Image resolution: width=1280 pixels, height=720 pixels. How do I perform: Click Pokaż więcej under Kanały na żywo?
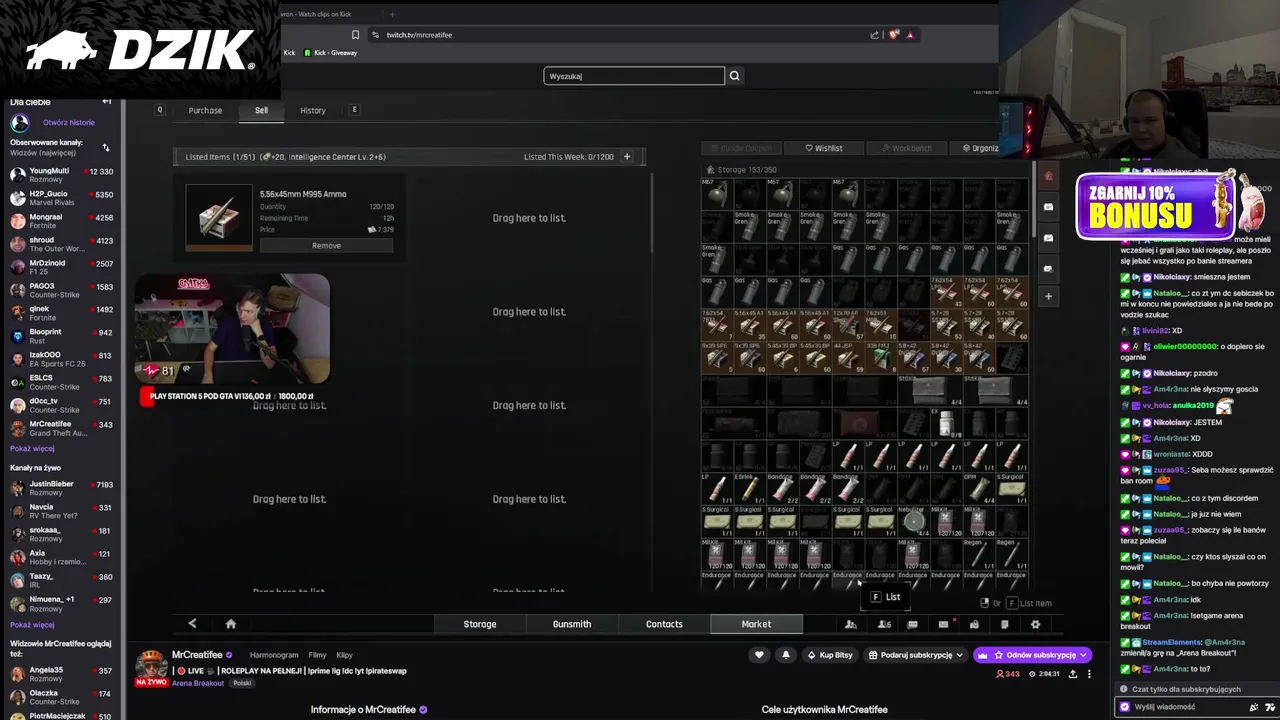(x=32, y=624)
